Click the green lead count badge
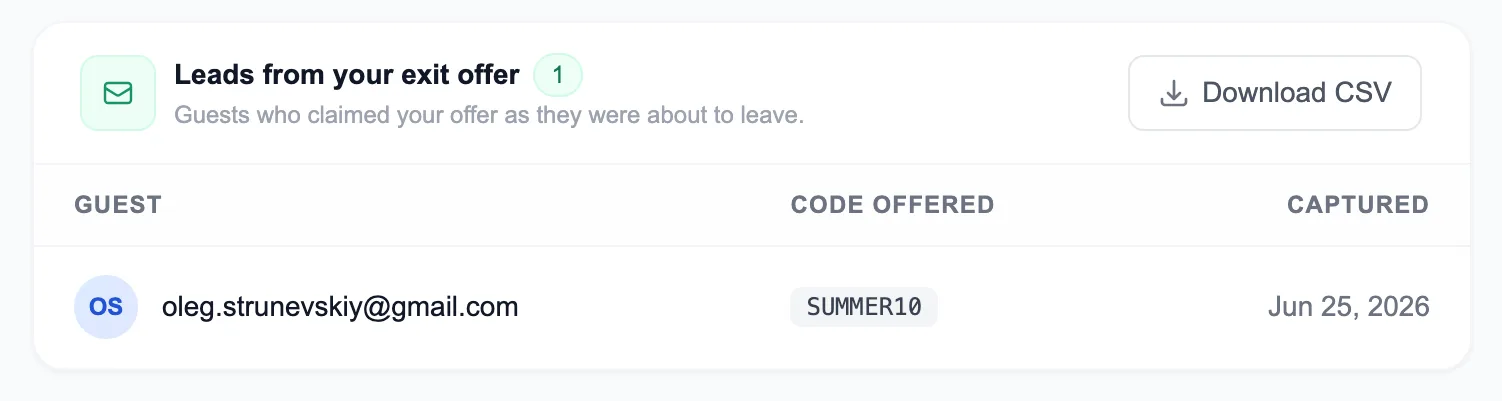 pos(558,75)
